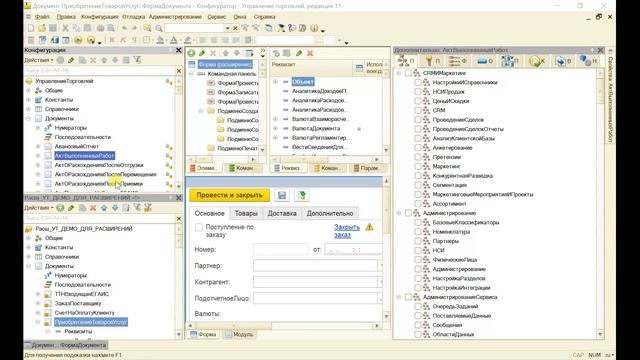Expand ЗаказПоставщику node in extension tree
This screenshot has width=640, height=360.
click(38, 303)
